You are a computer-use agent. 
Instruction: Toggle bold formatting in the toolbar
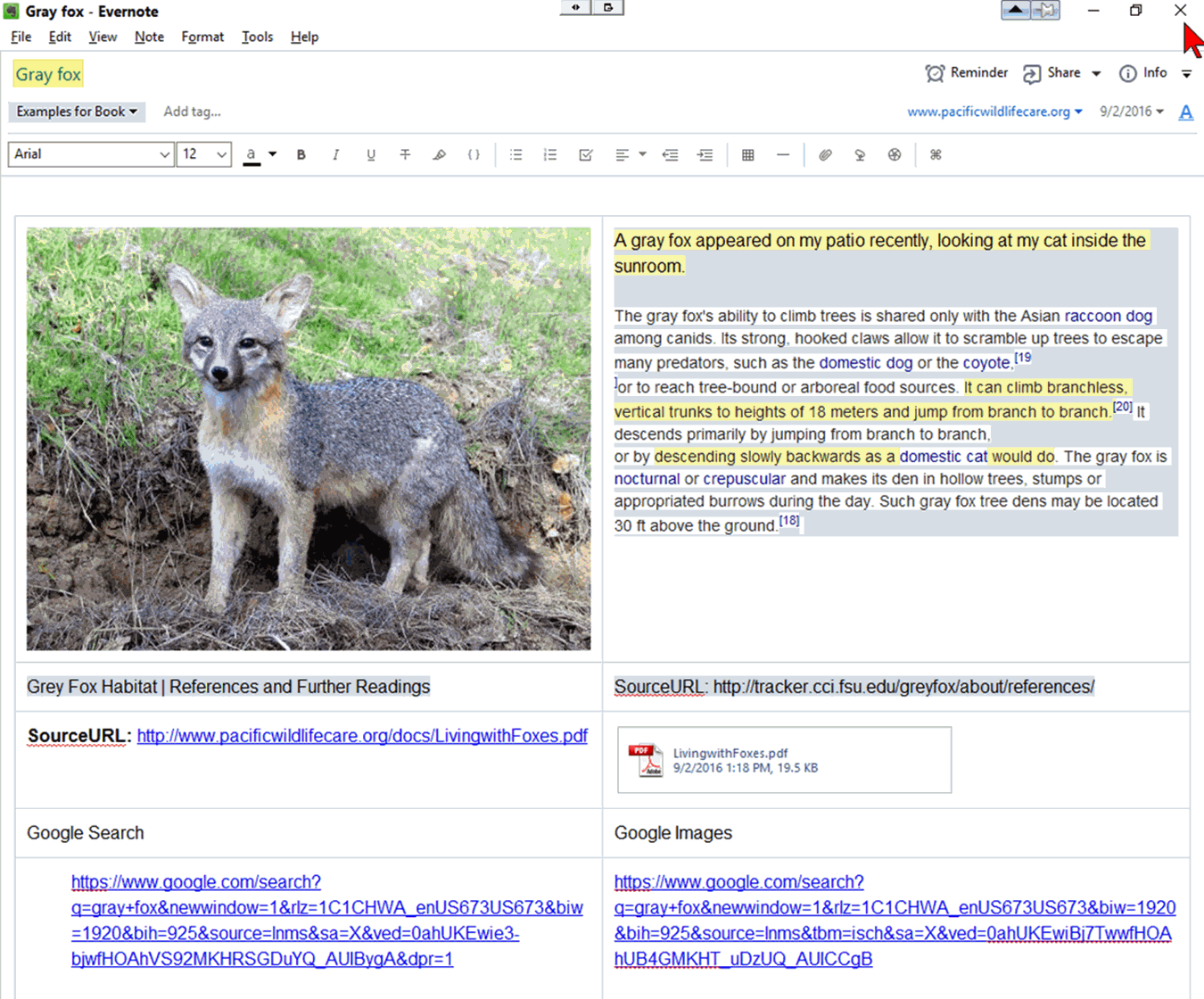pos(301,155)
